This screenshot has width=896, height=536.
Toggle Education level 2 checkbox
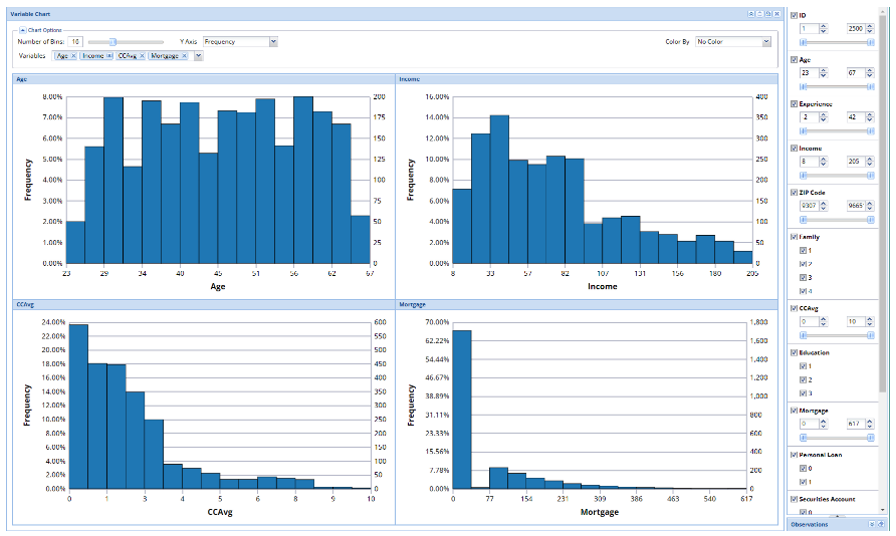click(x=803, y=380)
